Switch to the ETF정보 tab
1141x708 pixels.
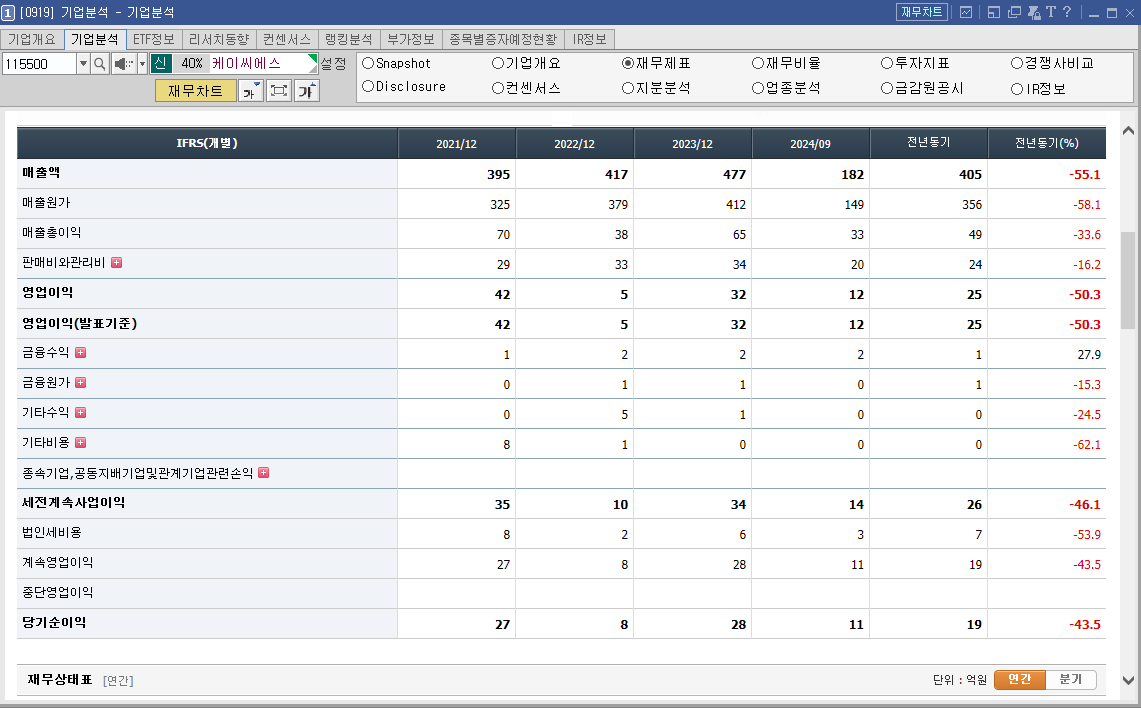153,39
